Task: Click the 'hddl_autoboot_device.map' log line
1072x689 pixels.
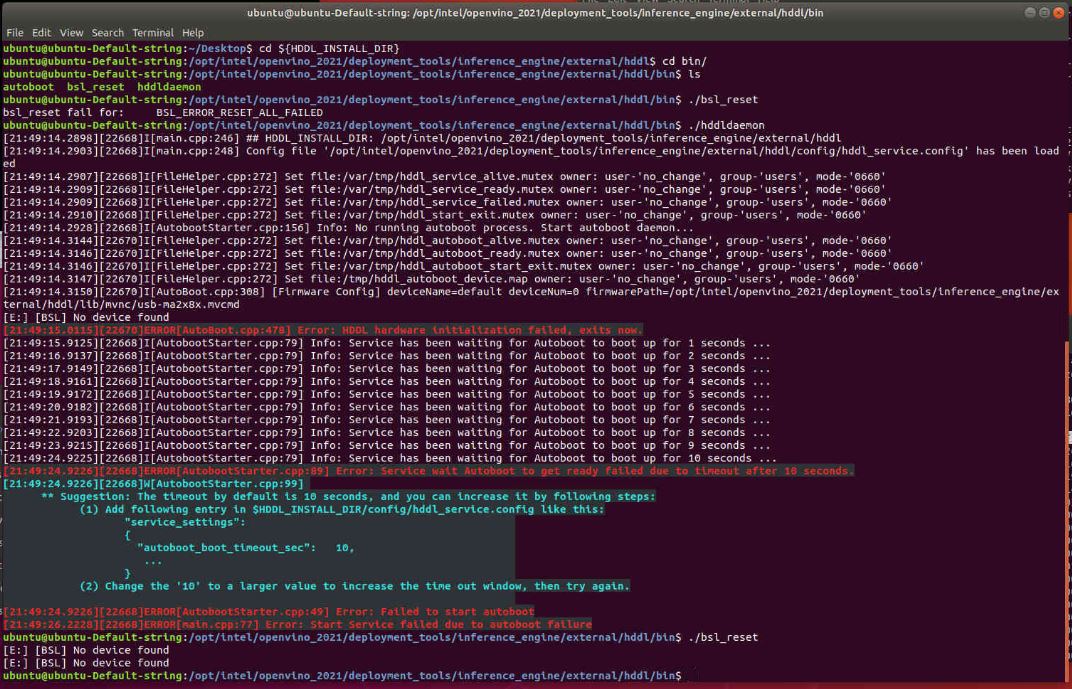Action: [431, 279]
